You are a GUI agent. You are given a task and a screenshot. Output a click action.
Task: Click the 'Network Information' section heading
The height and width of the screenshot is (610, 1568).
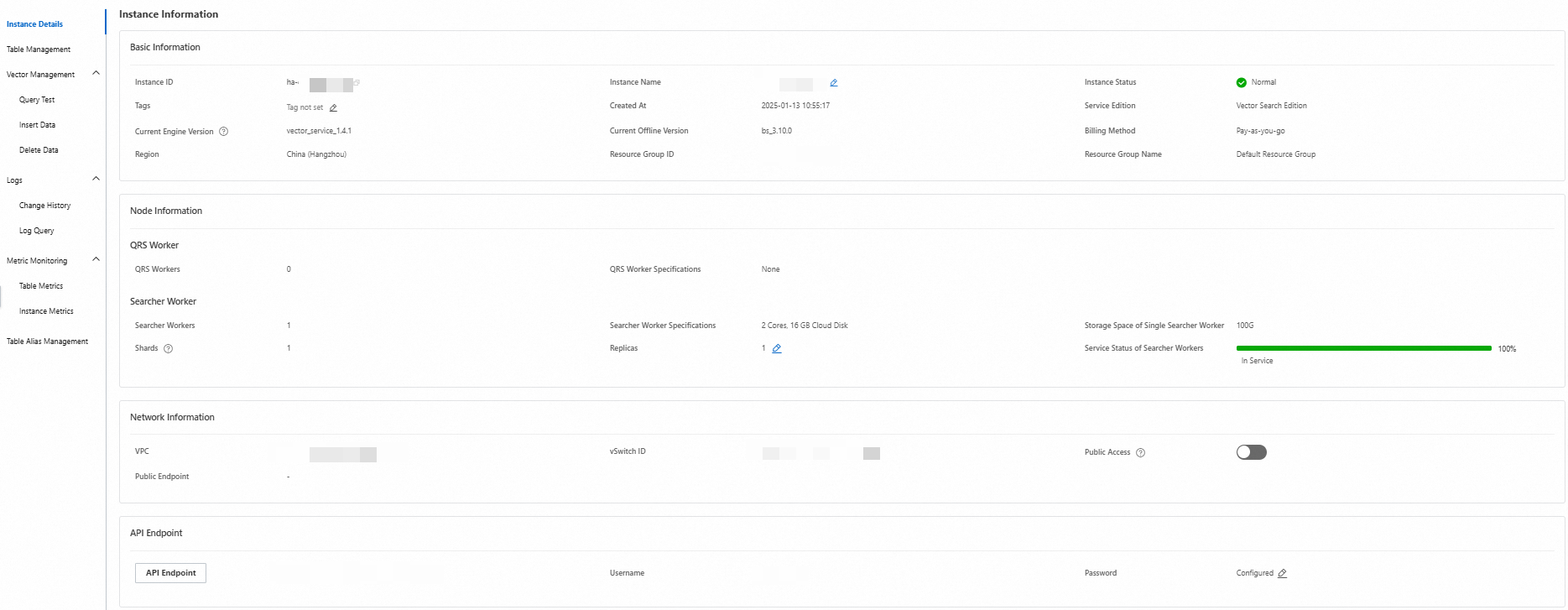(172, 418)
